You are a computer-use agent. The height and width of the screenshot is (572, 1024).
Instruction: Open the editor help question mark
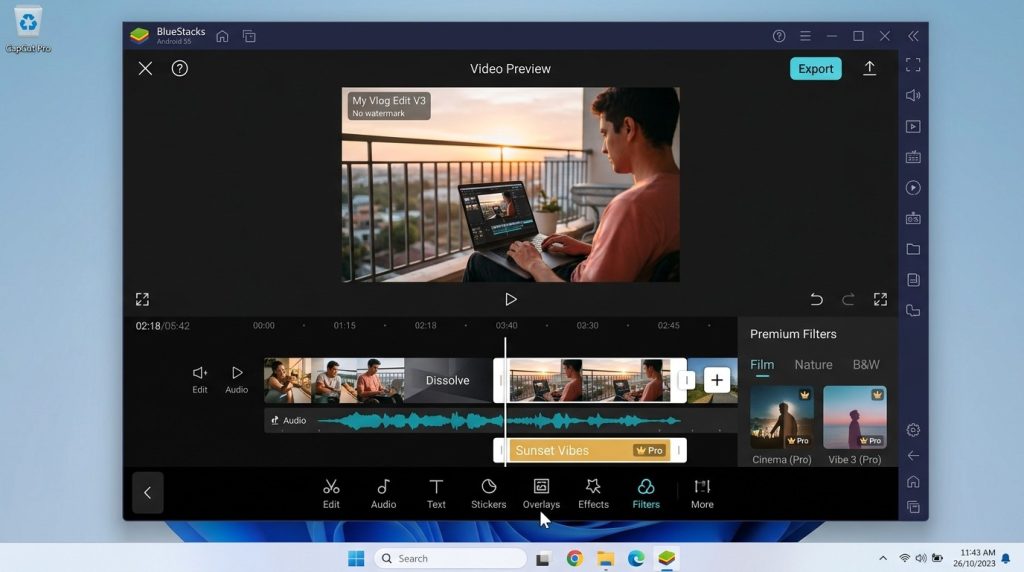(180, 69)
